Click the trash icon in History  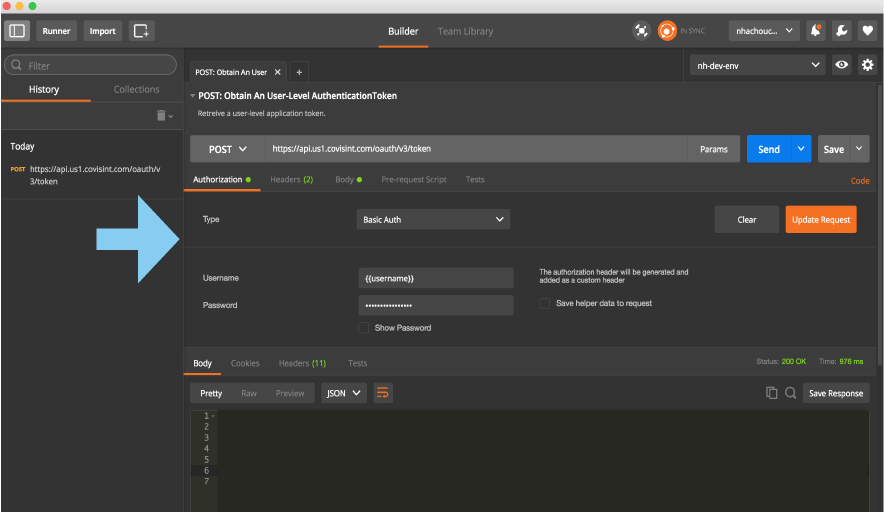[161, 116]
